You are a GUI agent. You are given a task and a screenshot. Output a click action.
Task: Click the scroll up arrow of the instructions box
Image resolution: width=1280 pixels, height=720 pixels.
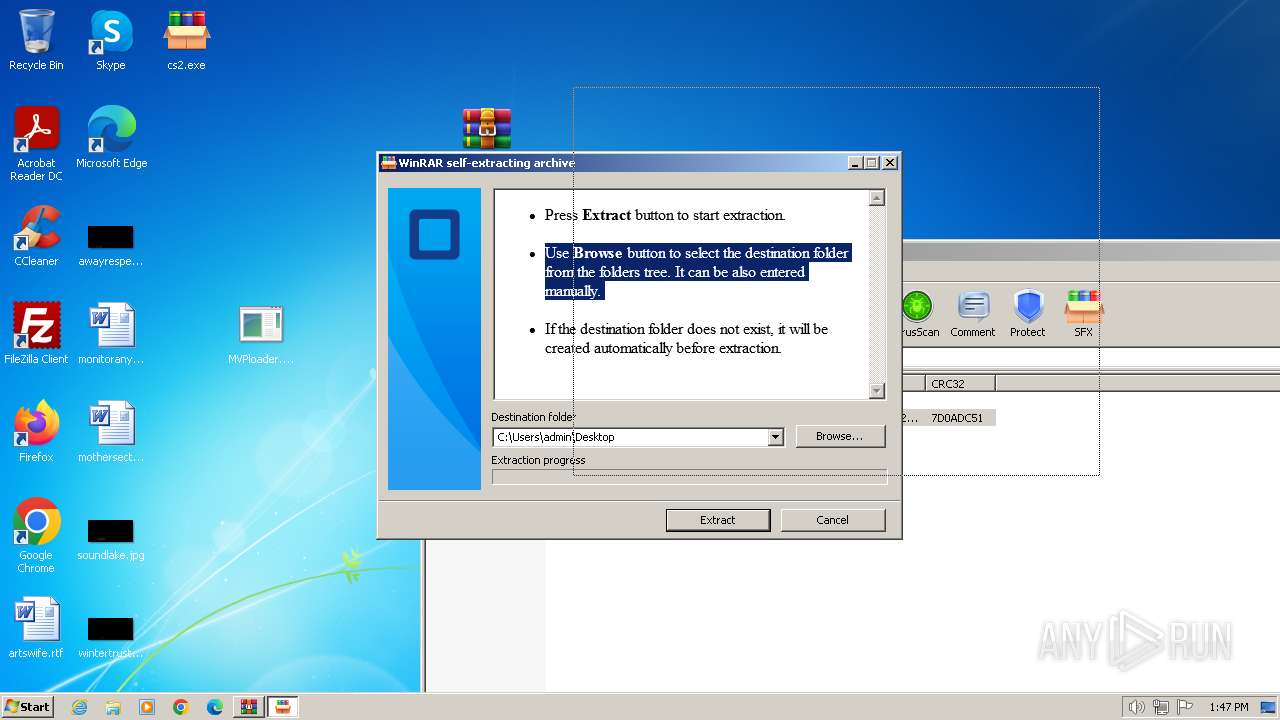(x=877, y=198)
